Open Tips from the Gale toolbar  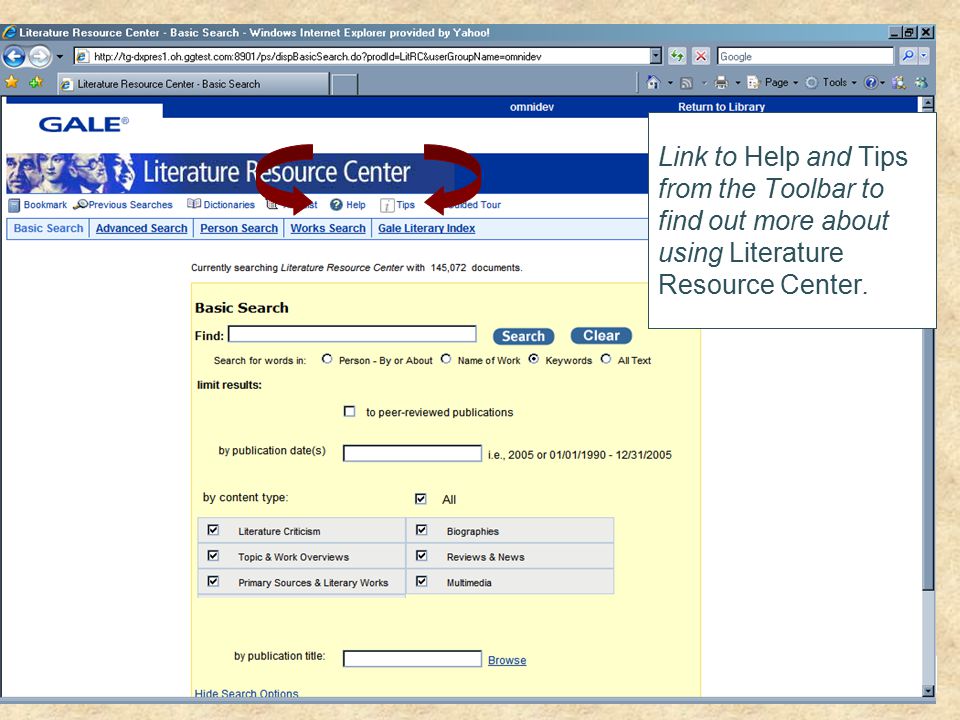(397, 204)
